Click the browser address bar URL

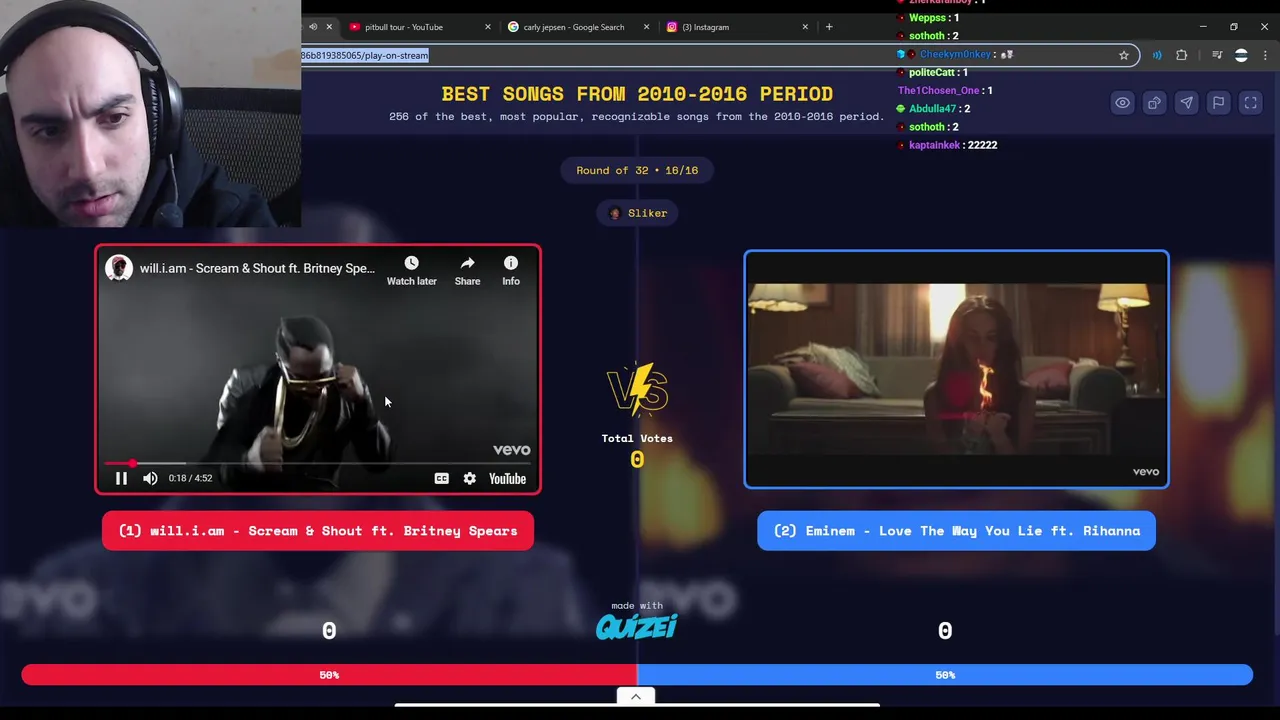pyautogui.click(x=365, y=55)
